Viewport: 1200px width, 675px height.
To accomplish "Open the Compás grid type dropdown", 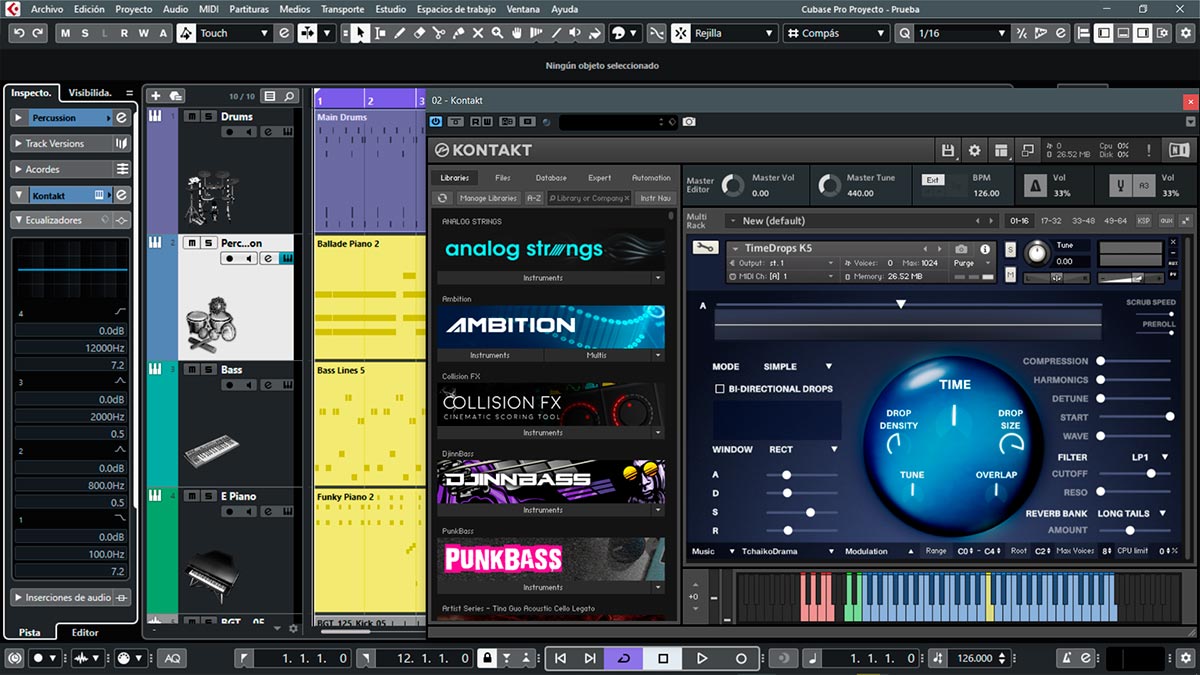I will click(835, 33).
